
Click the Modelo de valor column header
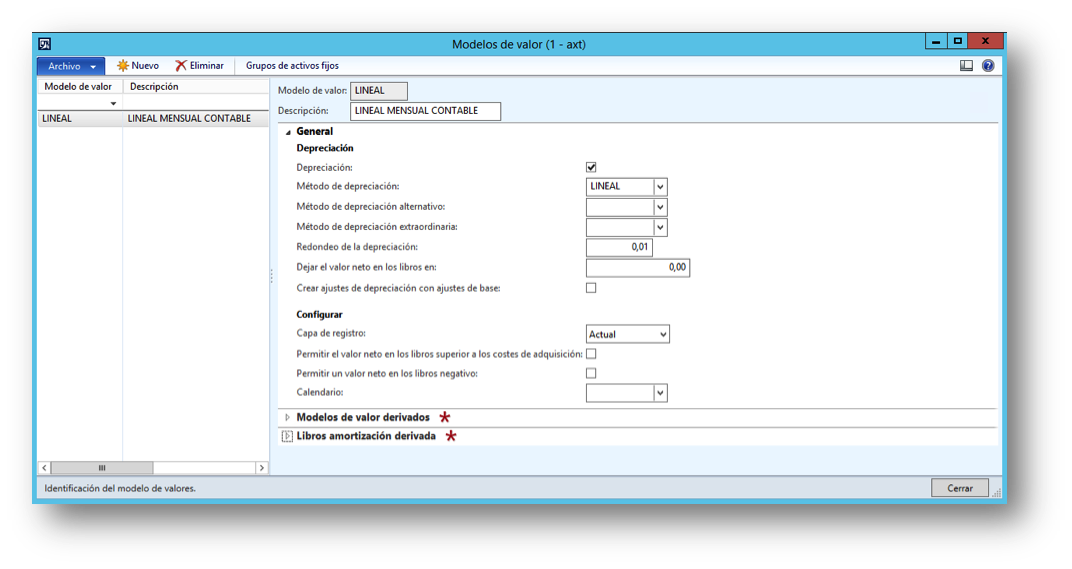pyautogui.click(x=80, y=87)
